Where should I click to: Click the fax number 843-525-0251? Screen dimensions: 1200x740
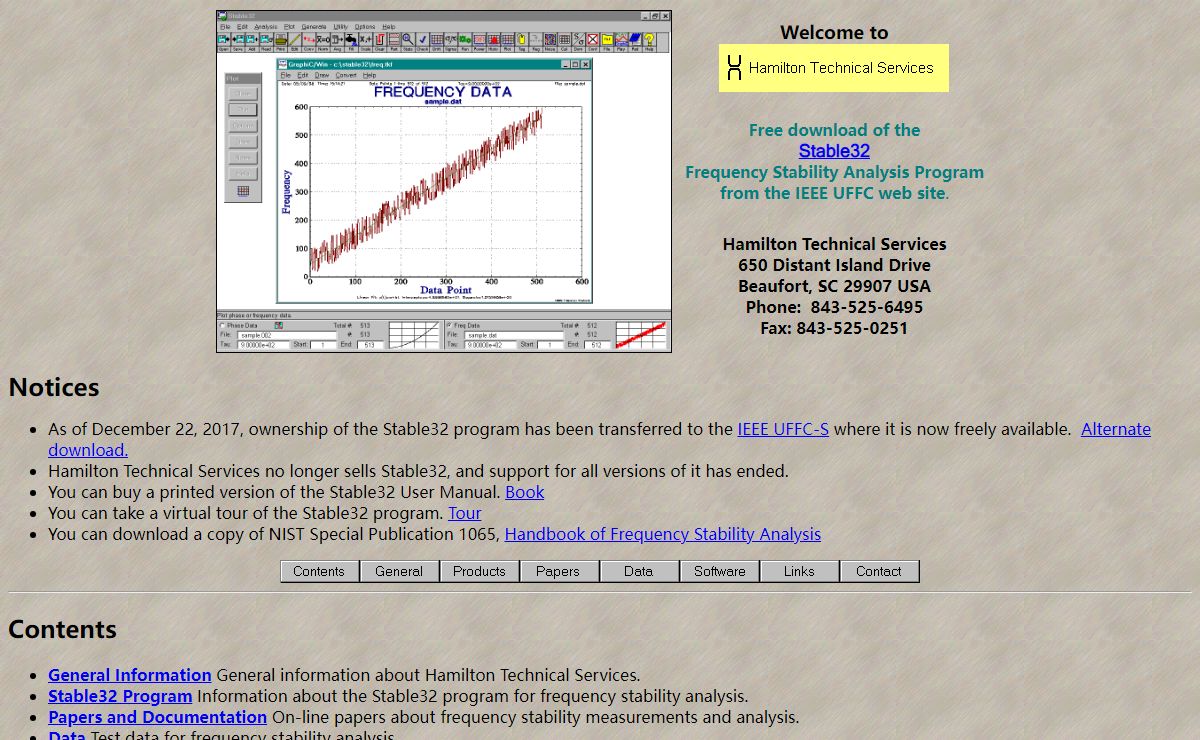coord(852,328)
